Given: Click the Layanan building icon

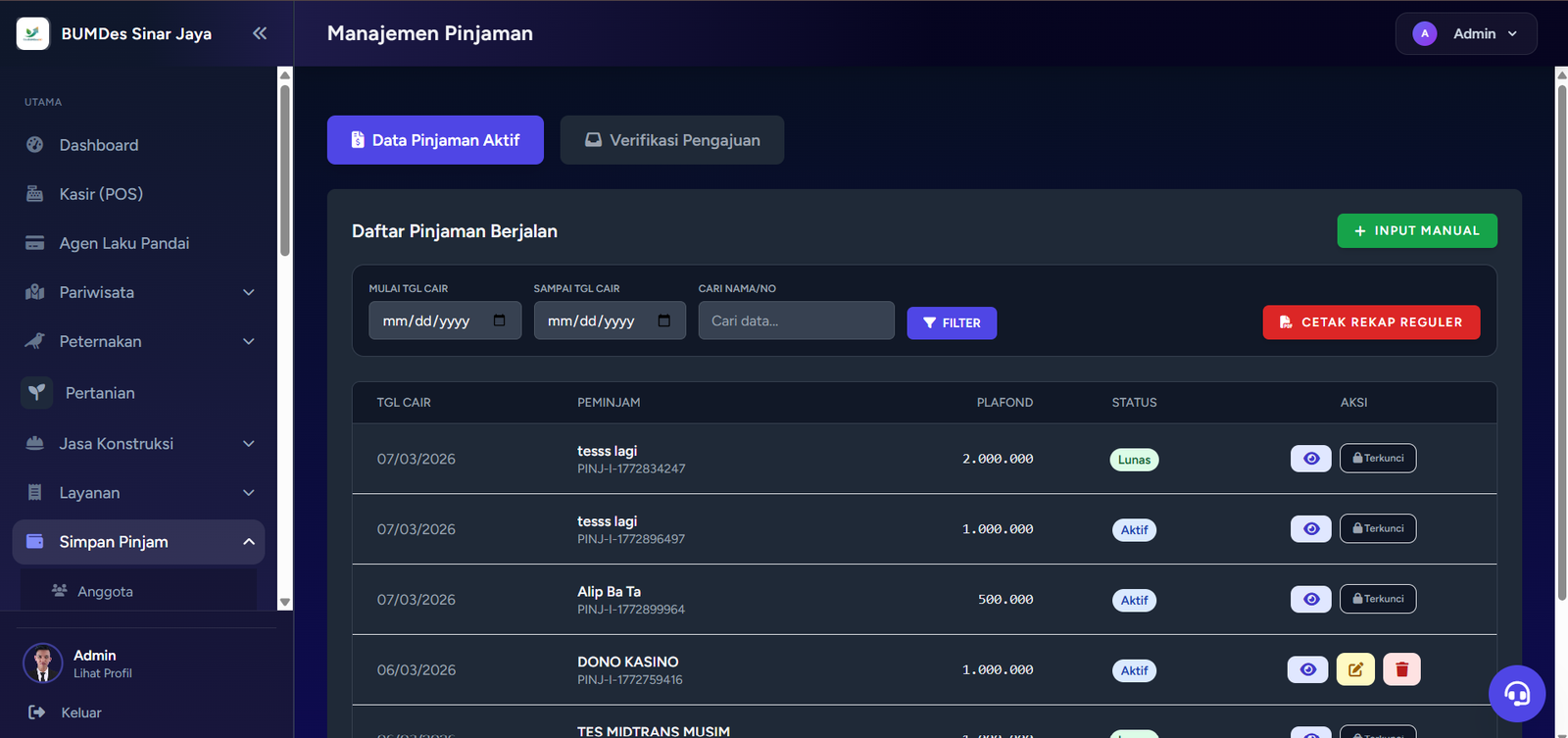Looking at the screenshot, I should [35, 493].
